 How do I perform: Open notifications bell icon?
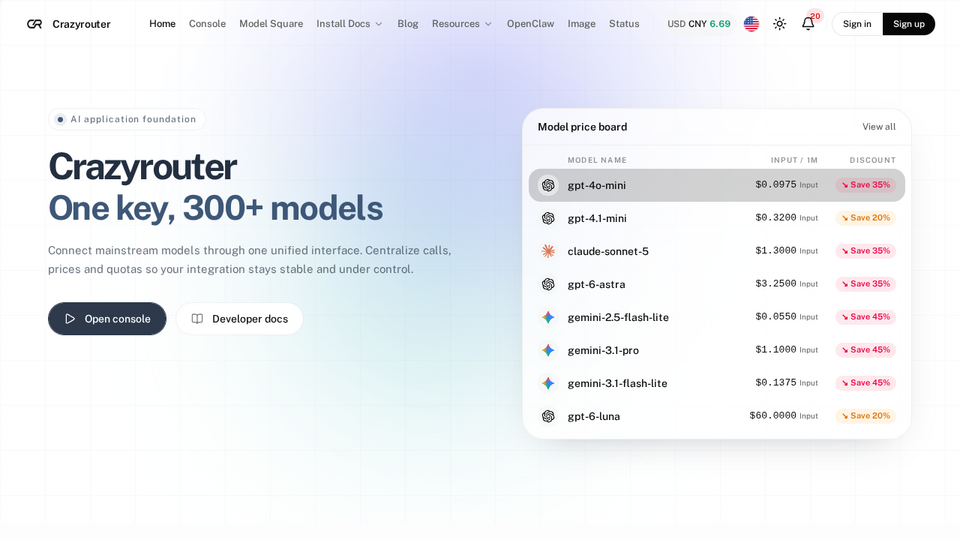click(808, 24)
